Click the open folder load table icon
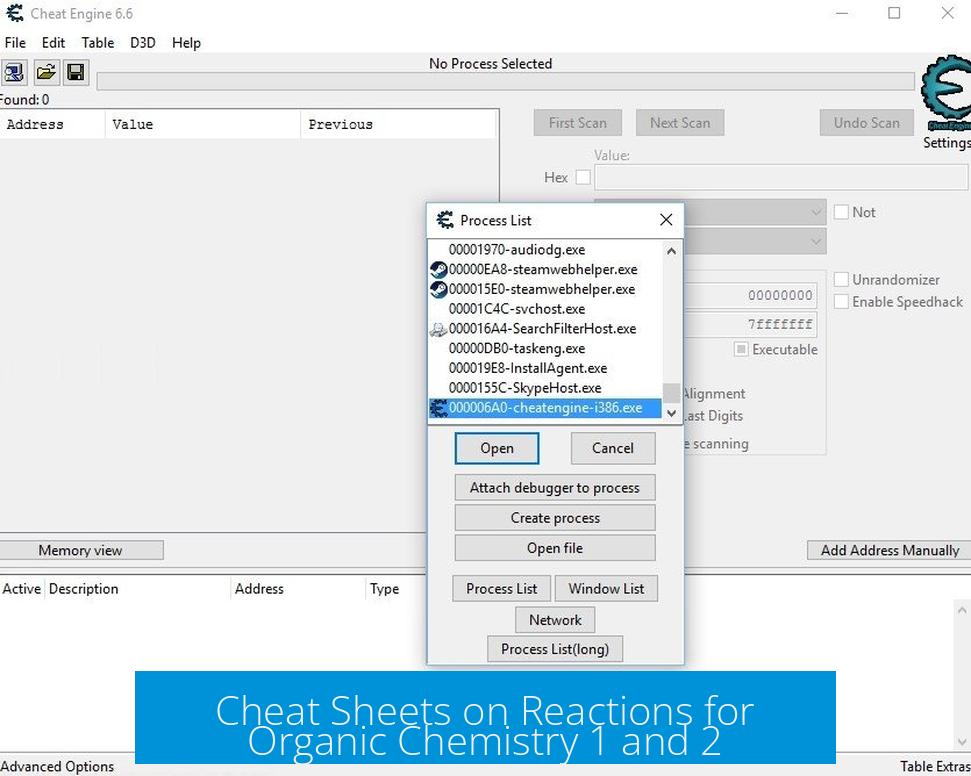Viewport: 971px width, 776px height. point(45,72)
